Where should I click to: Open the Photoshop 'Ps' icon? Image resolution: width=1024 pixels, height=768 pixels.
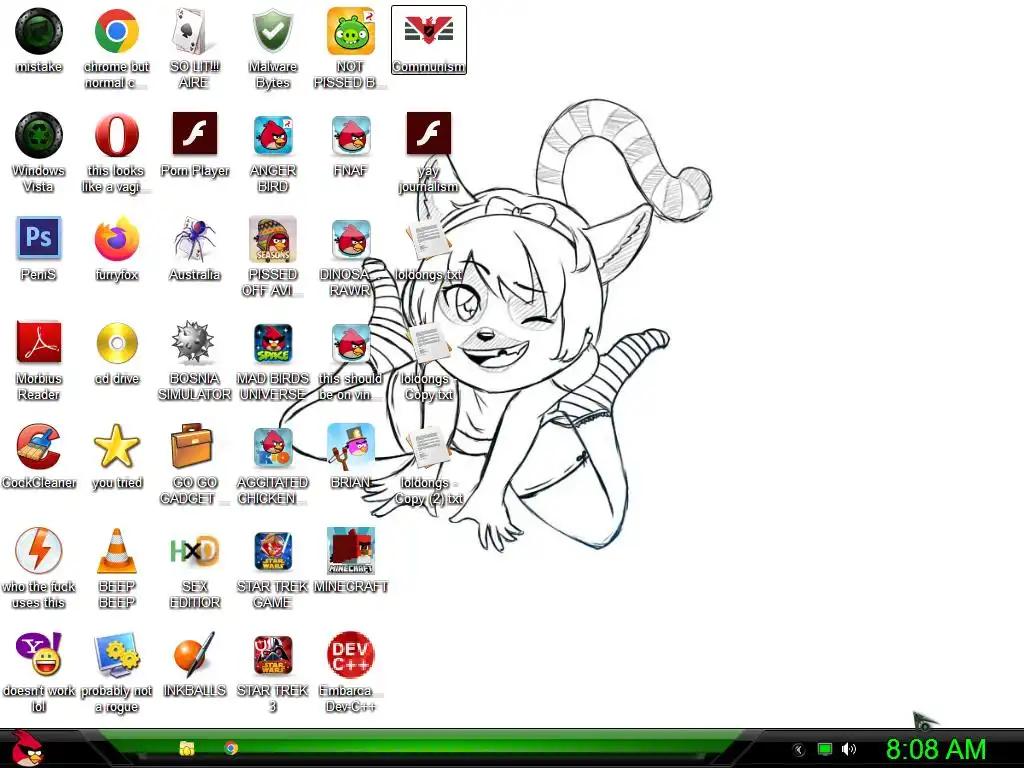pos(39,238)
